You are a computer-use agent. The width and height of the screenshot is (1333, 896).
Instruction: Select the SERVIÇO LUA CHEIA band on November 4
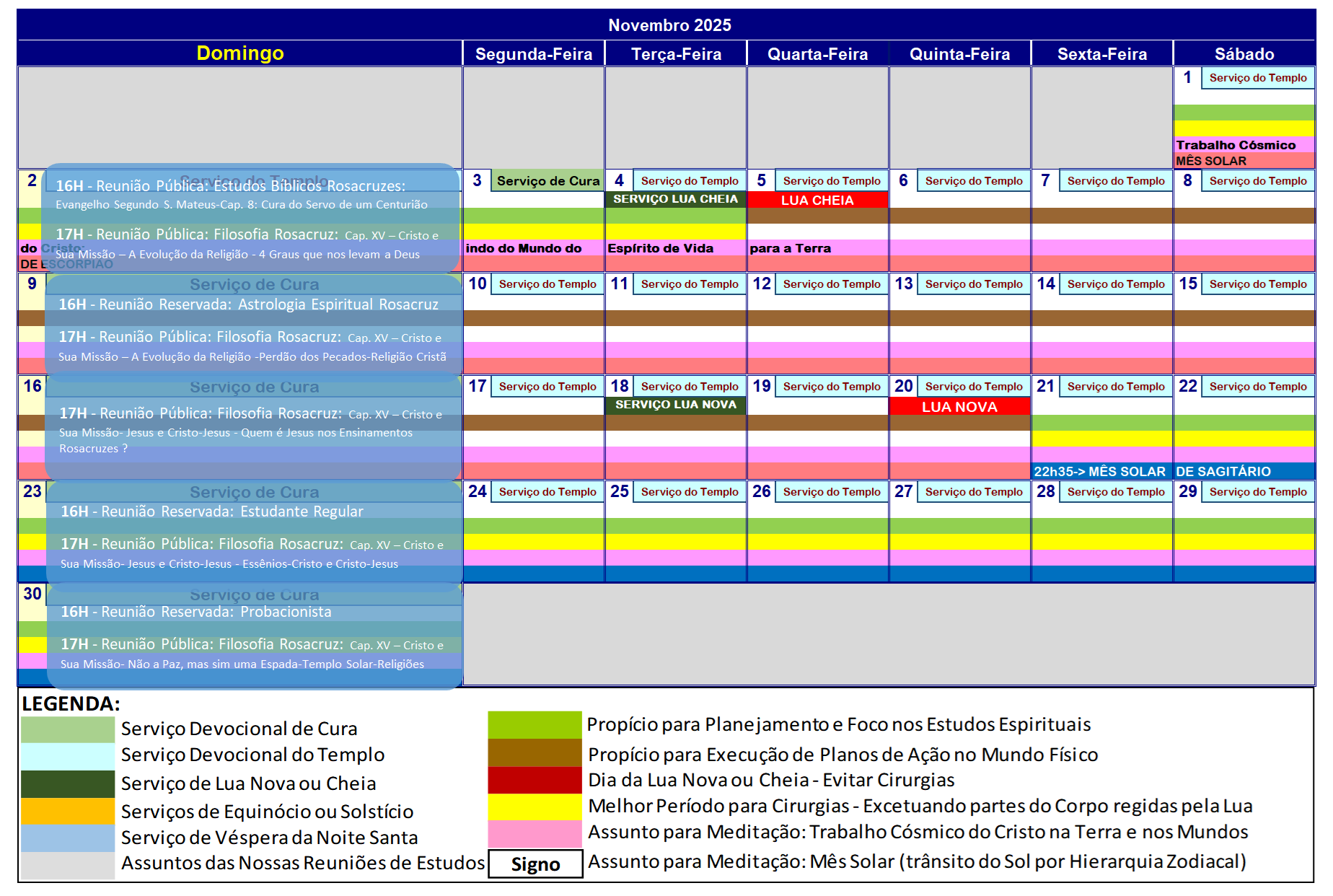pos(676,199)
